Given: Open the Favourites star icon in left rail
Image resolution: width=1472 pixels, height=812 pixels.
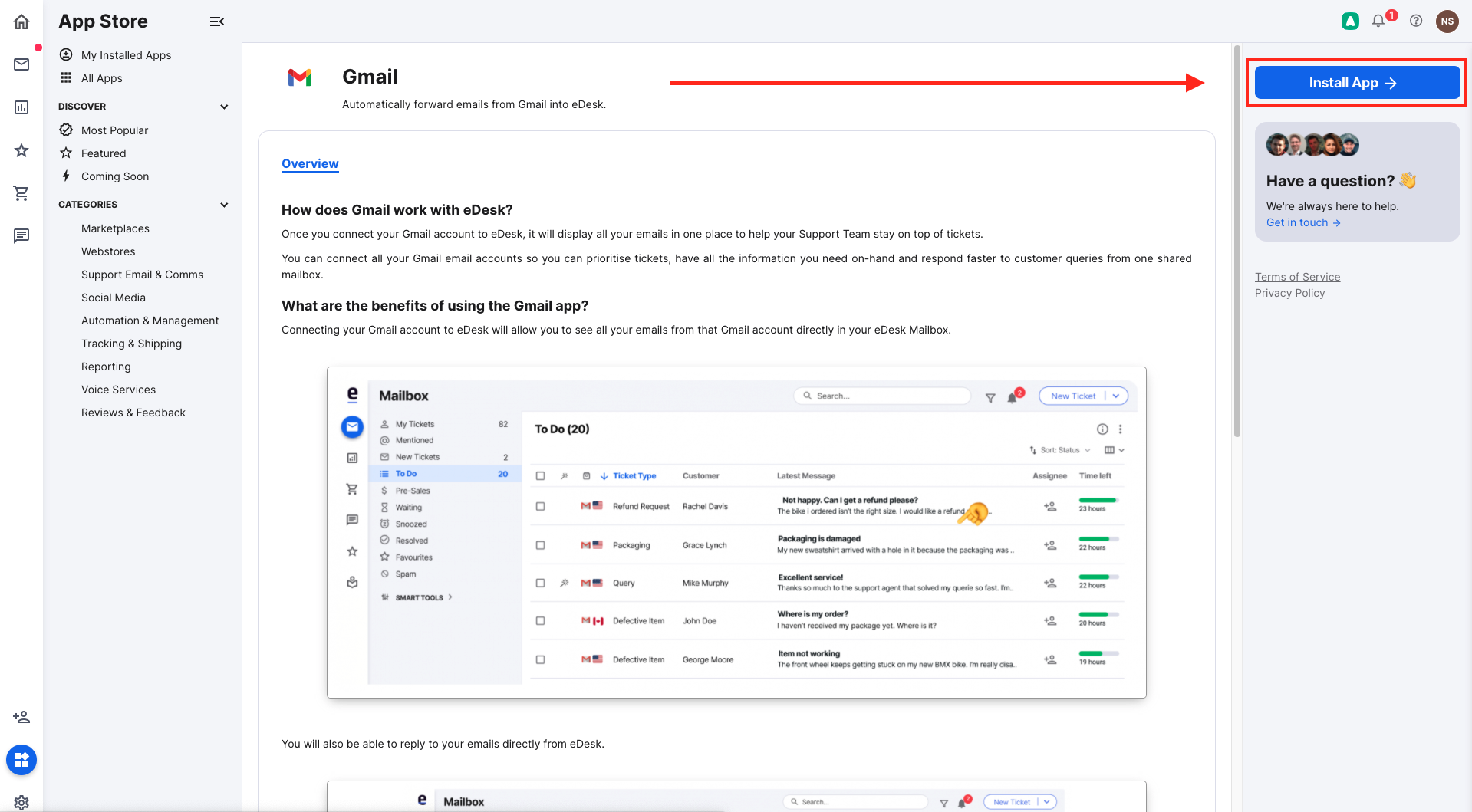Looking at the screenshot, I should point(21,150).
